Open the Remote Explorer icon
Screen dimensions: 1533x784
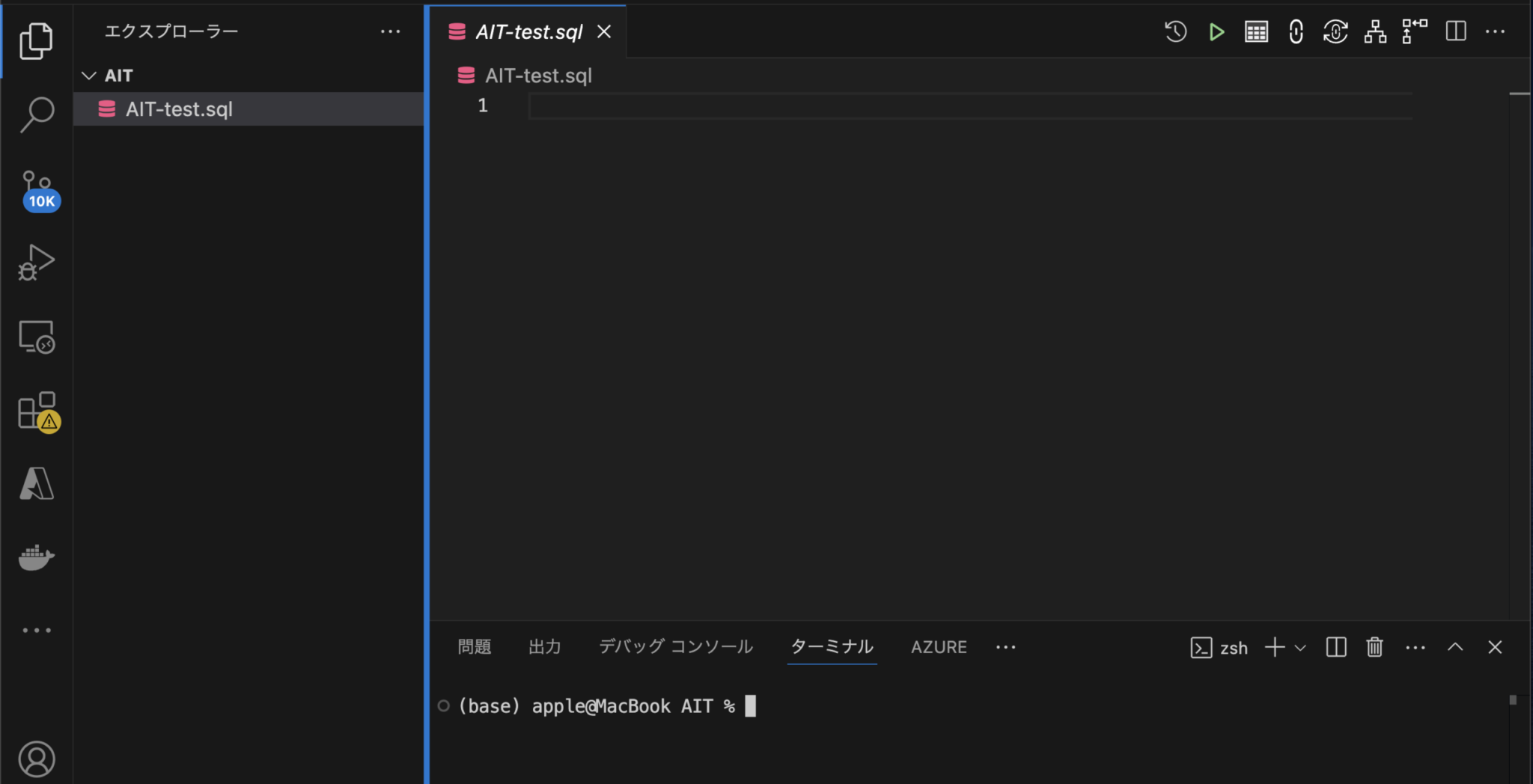(36, 337)
